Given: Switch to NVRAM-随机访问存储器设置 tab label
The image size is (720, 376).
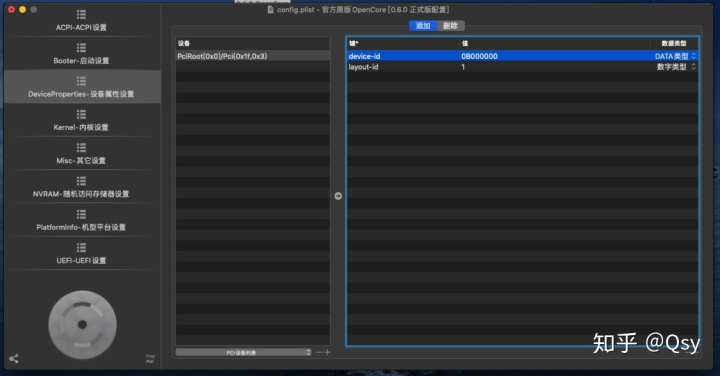Looking at the screenshot, I should (81, 194).
